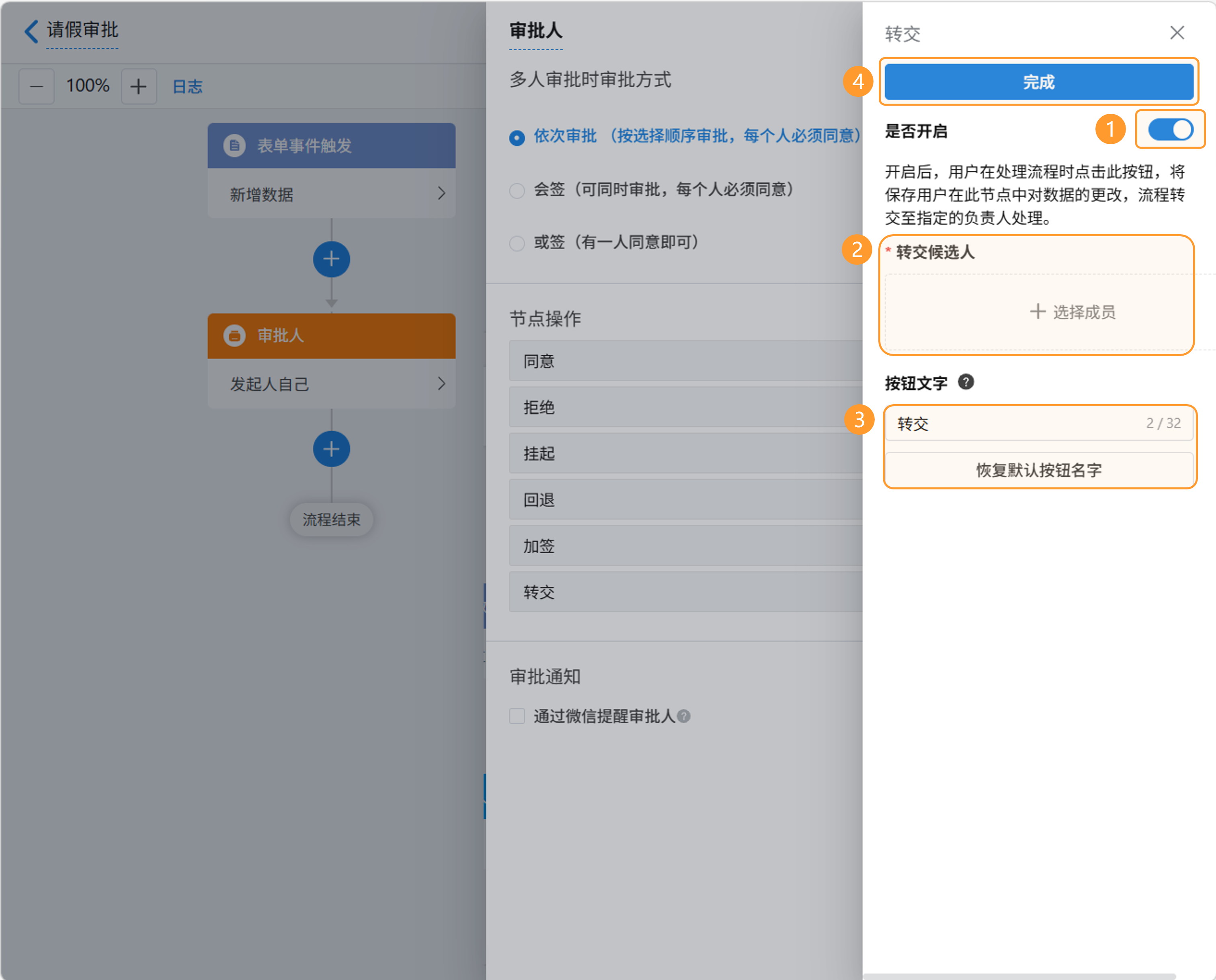Select the 会签 radio option

517,191
